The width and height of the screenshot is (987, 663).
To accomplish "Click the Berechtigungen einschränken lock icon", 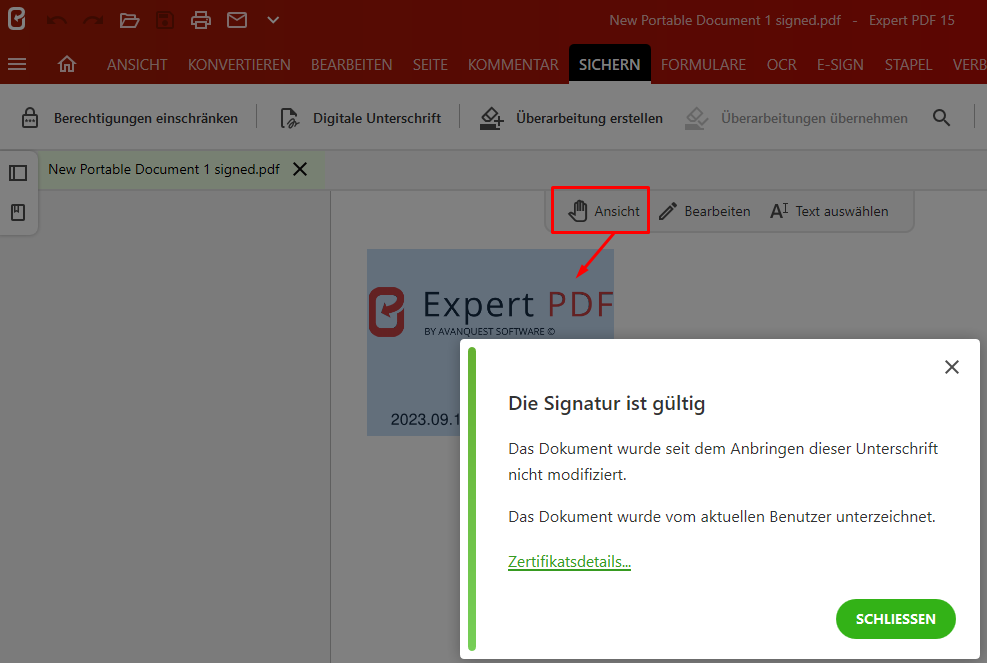I will point(30,118).
